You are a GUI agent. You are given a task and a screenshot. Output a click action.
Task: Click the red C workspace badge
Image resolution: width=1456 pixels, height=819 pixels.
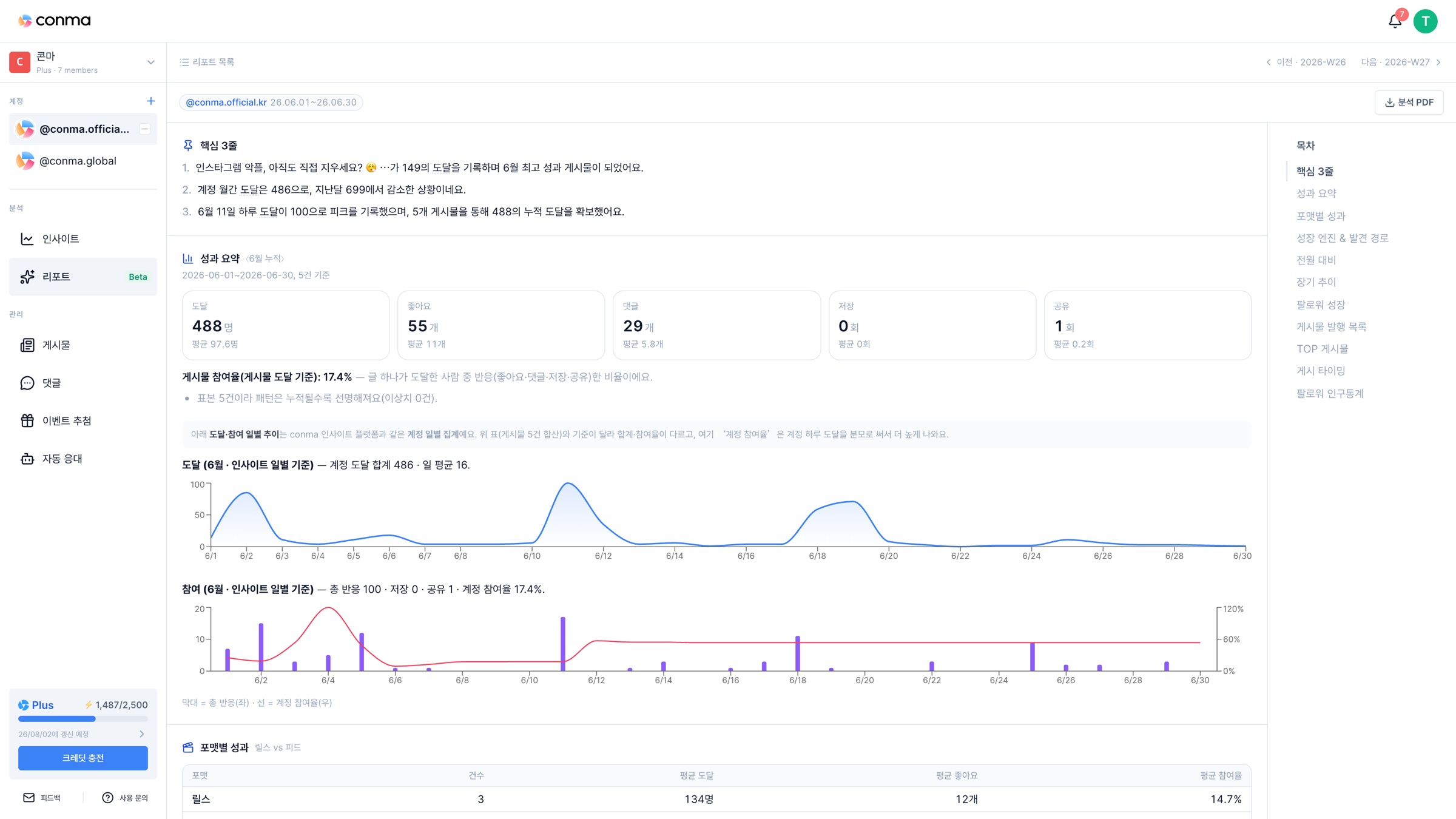(x=20, y=62)
